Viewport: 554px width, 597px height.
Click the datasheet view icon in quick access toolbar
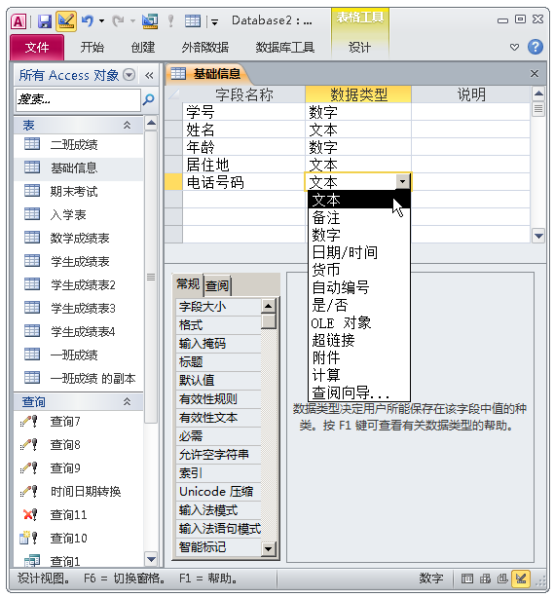pyautogui.click(x=192, y=21)
